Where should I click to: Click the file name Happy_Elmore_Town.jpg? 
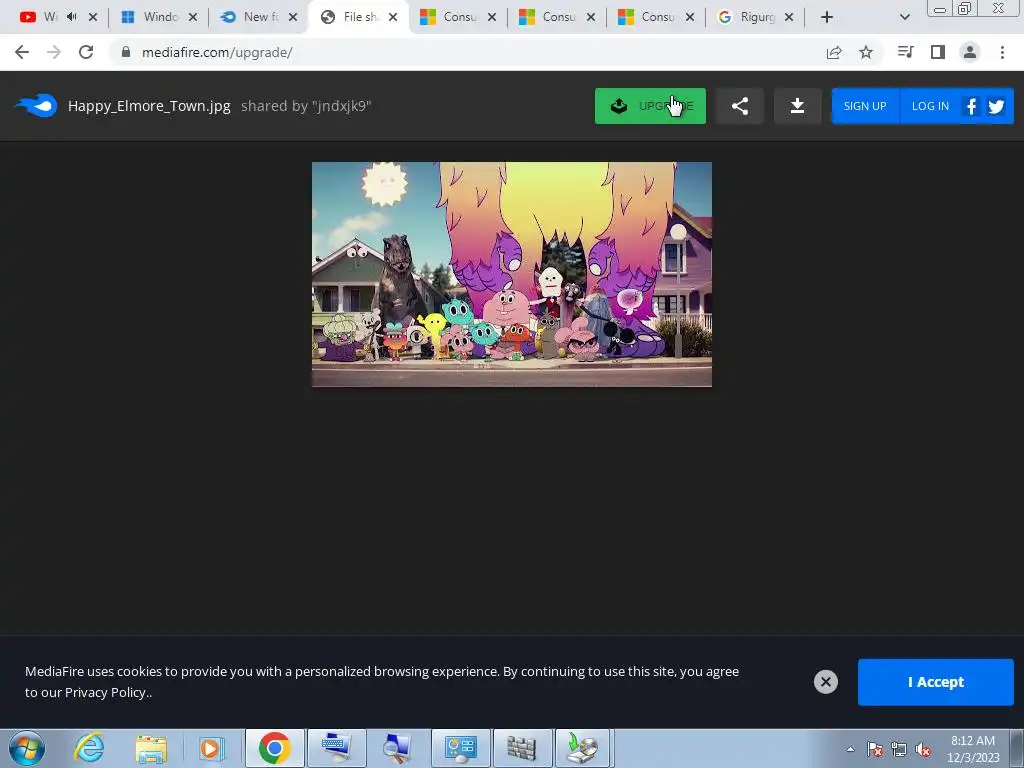[149, 106]
